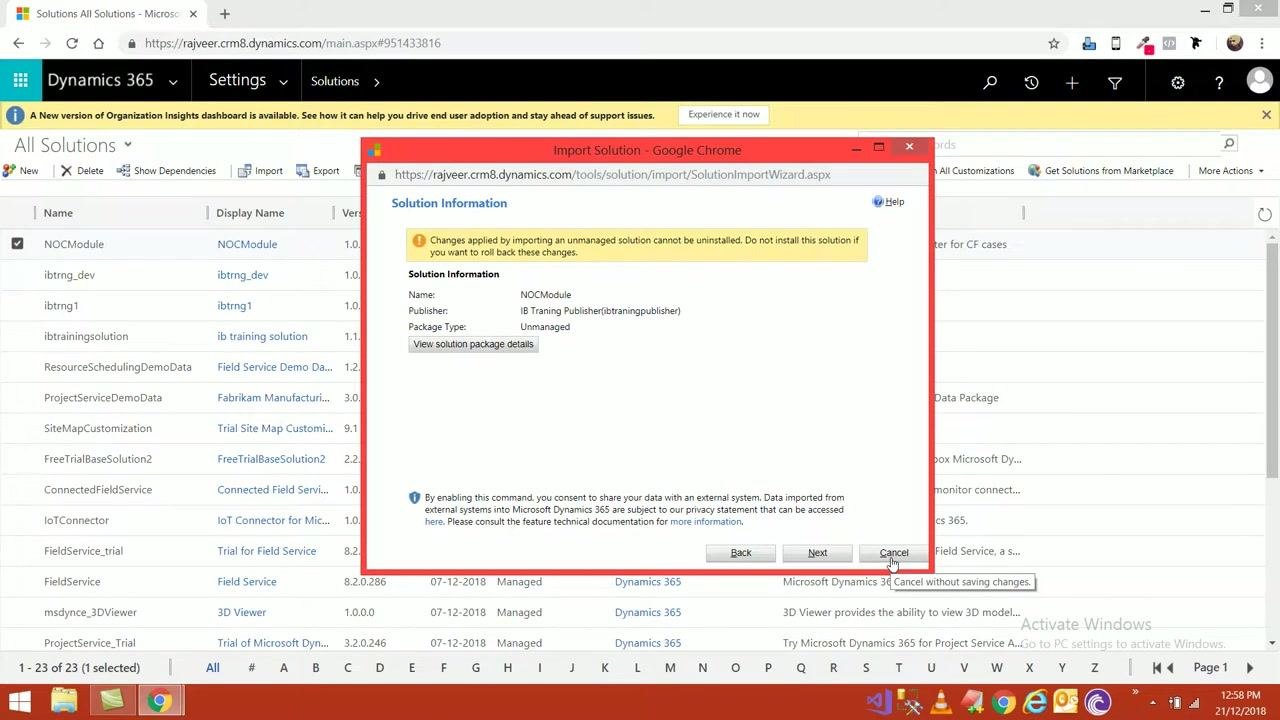Click Import in the solutions toolbar

(x=260, y=171)
